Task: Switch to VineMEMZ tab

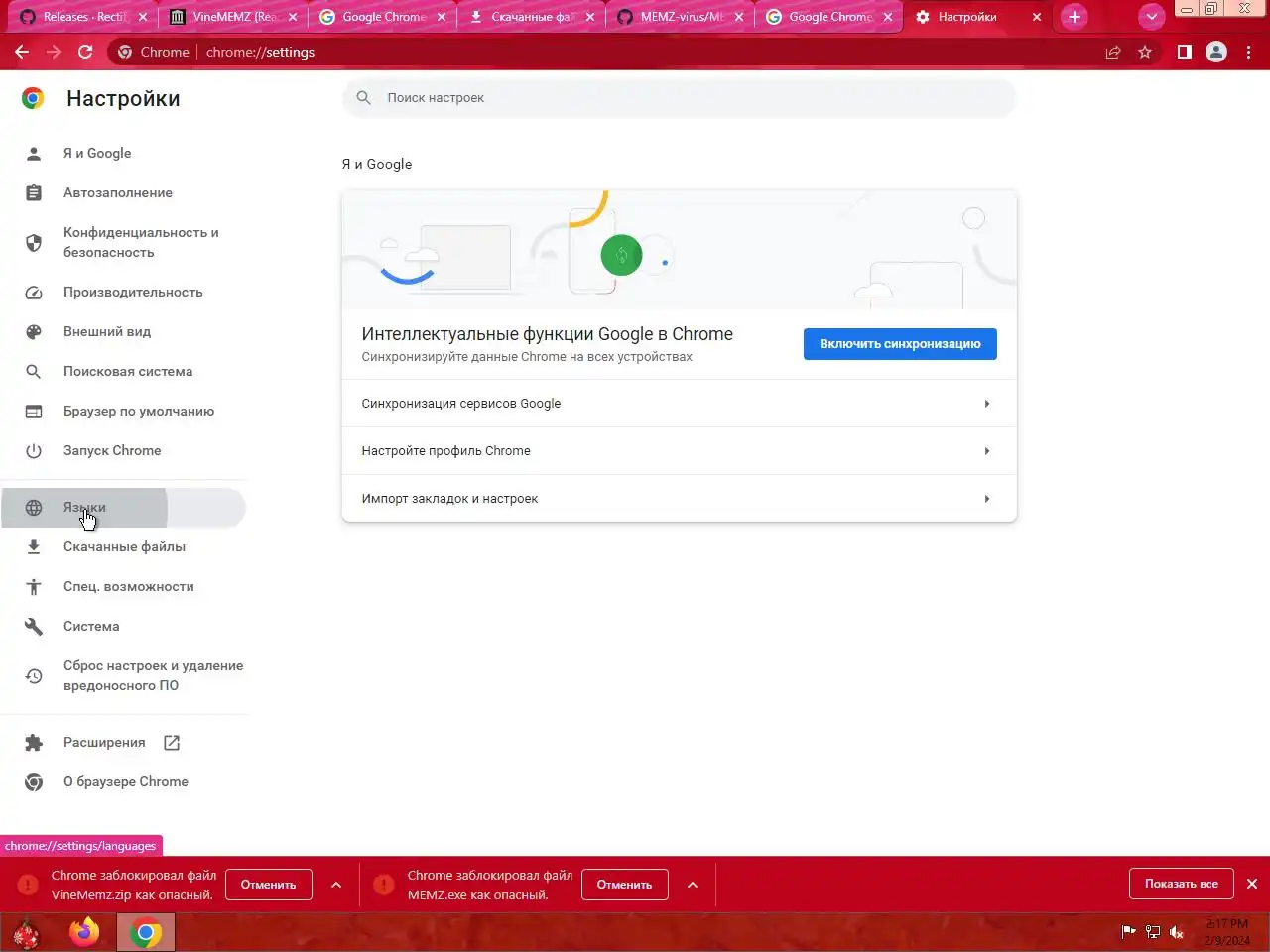Action: [x=232, y=17]
